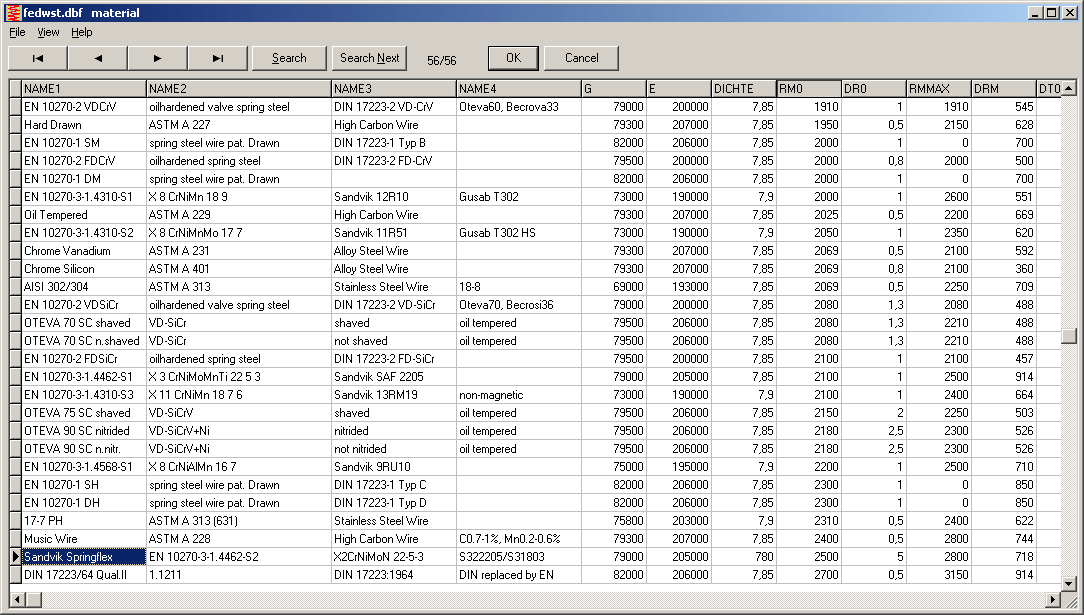Confirm selection with OK button
Image resolution: width=1084 pixels, height=615 pixels.
pyautogui.click(x=513, y=58)
